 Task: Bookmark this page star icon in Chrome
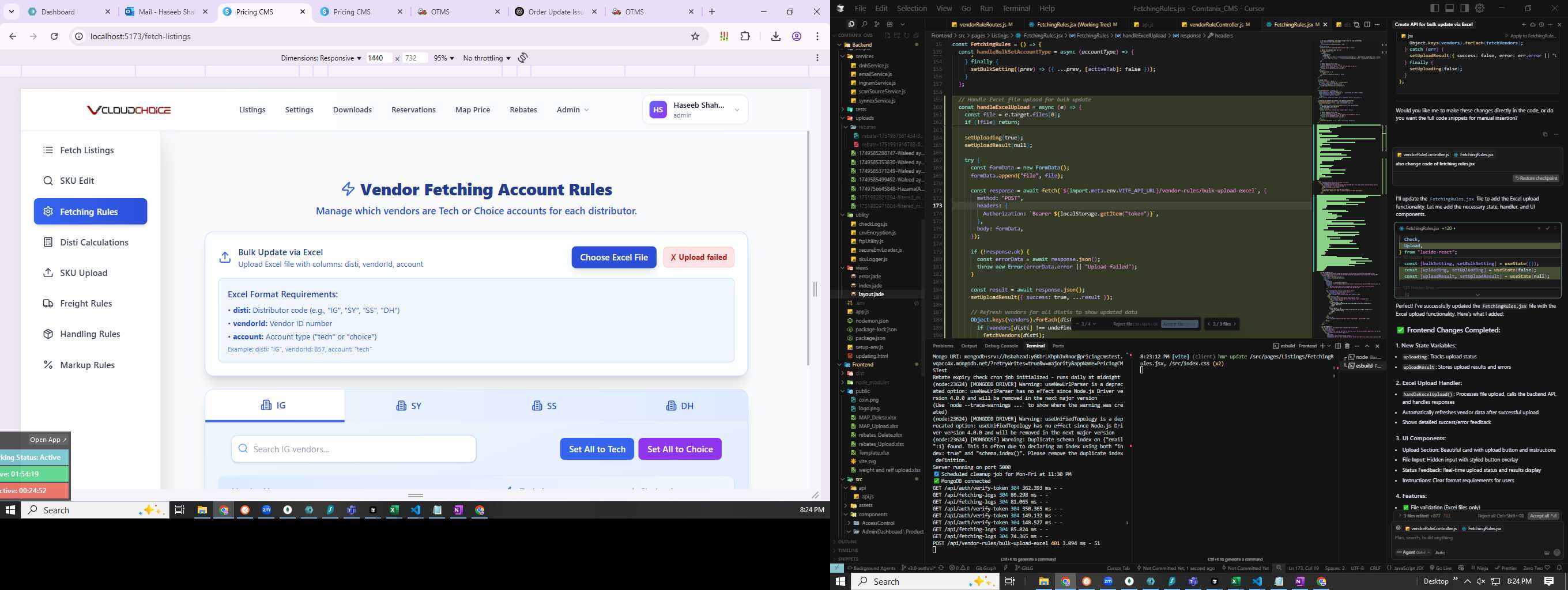695,36
